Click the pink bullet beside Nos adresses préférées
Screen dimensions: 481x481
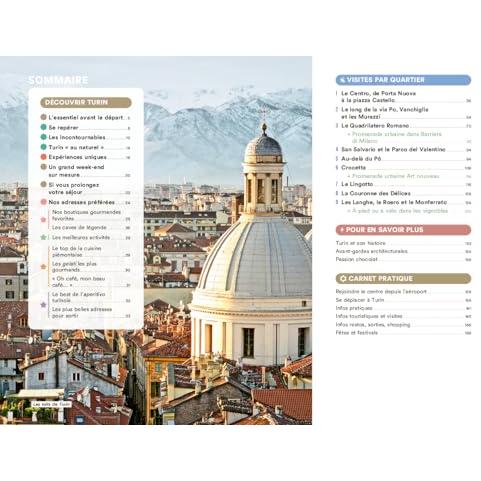pyautogui.click(x=43, y=202)
